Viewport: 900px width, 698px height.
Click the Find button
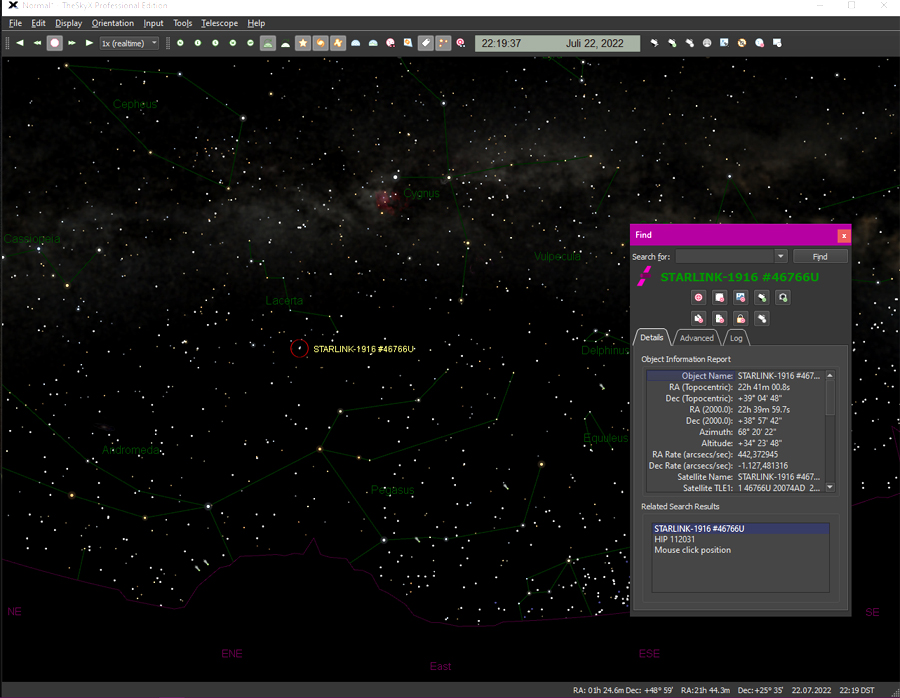tap(820, 257)
